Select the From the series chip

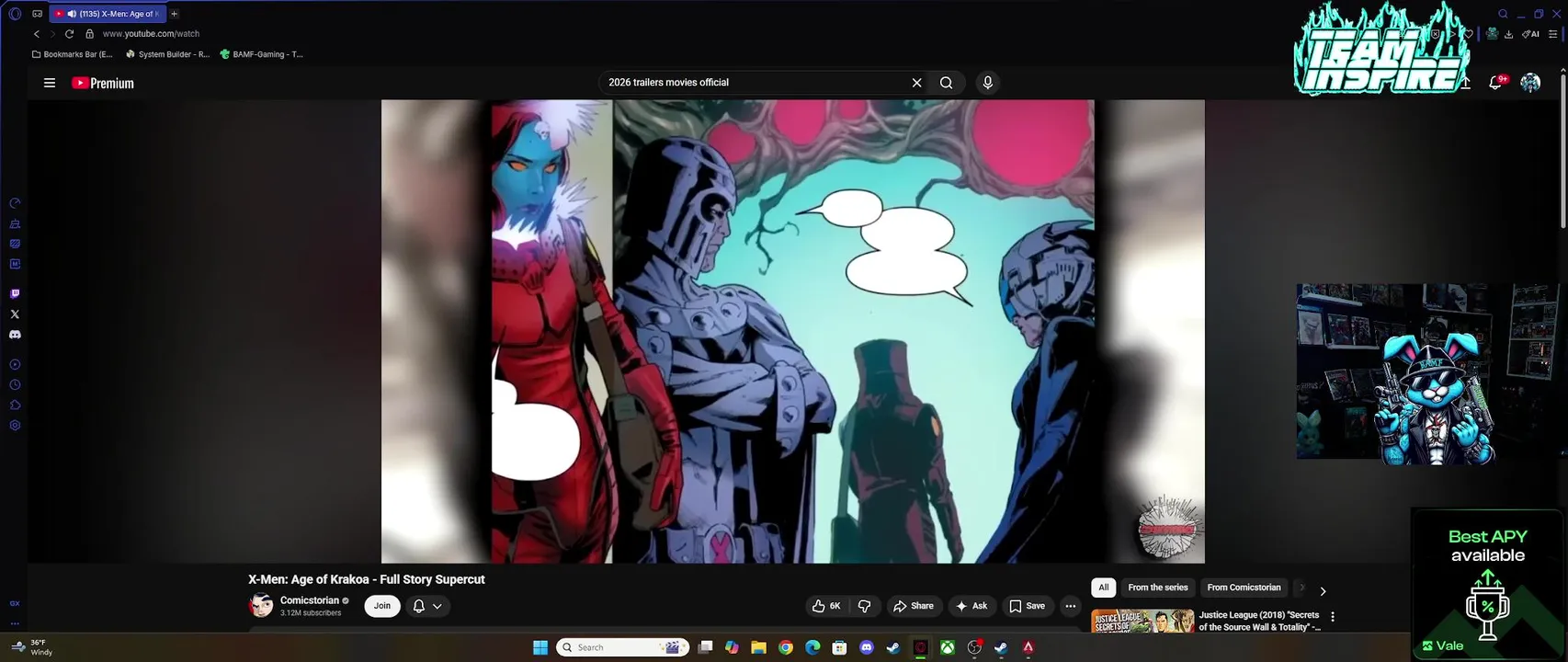coord(1158,588)
